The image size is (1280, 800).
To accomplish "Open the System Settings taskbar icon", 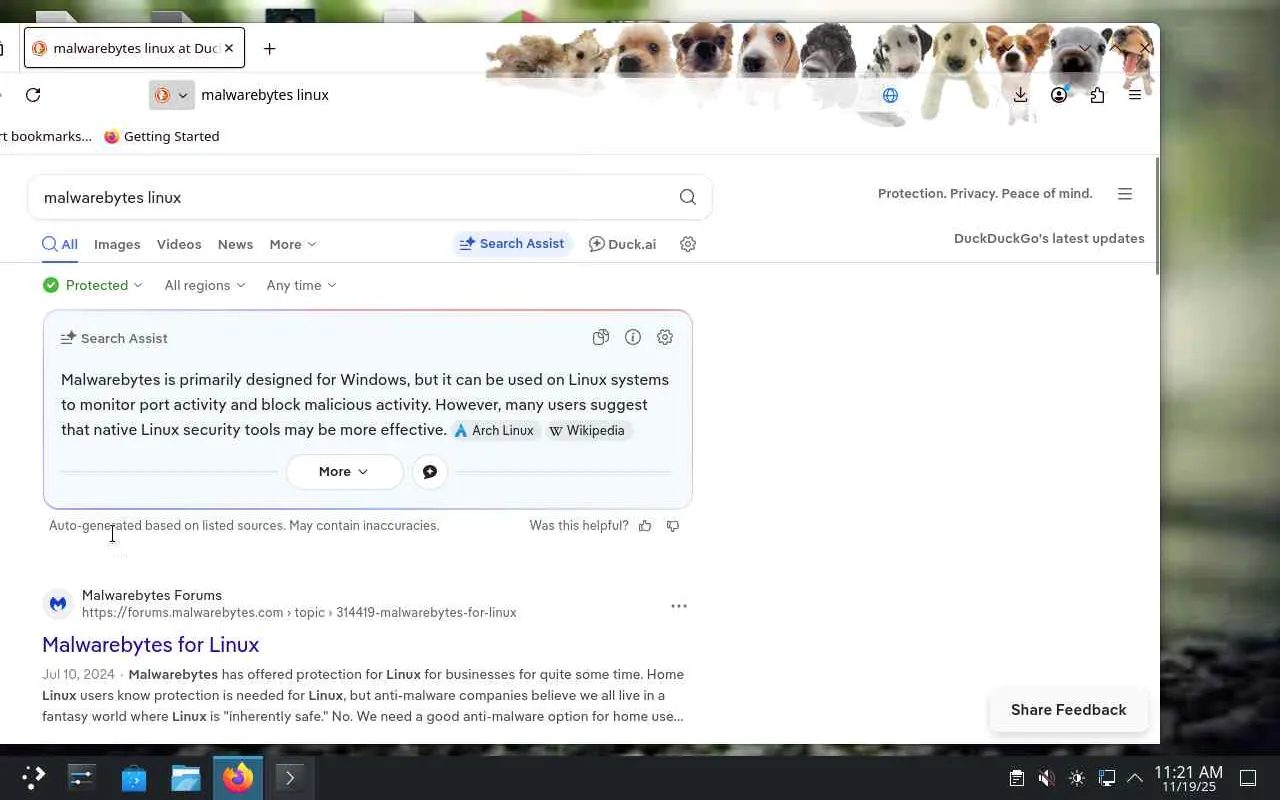I will click(x=82, y=777).
